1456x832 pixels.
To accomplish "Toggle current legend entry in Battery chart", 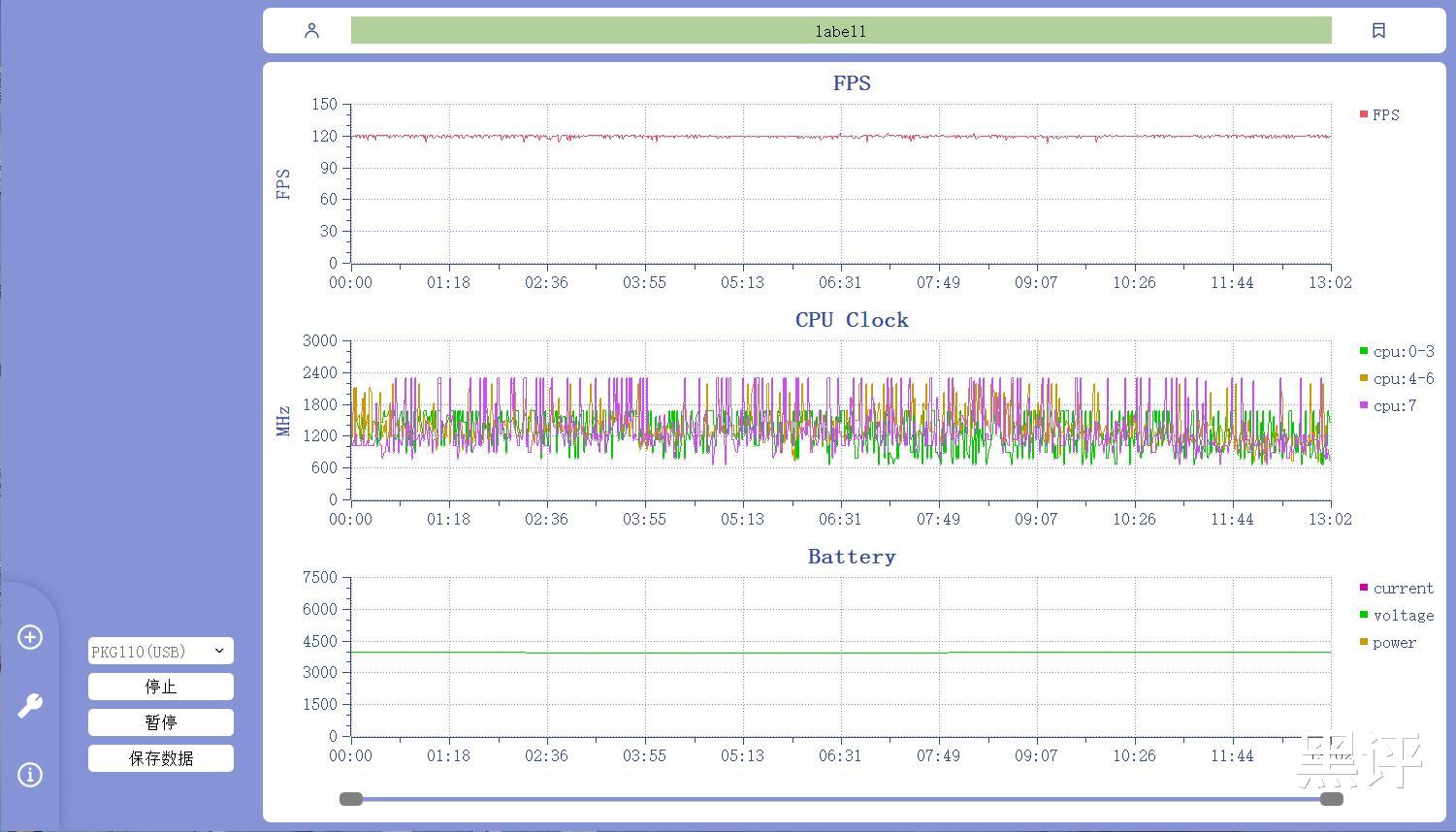I will (1397, 588).
